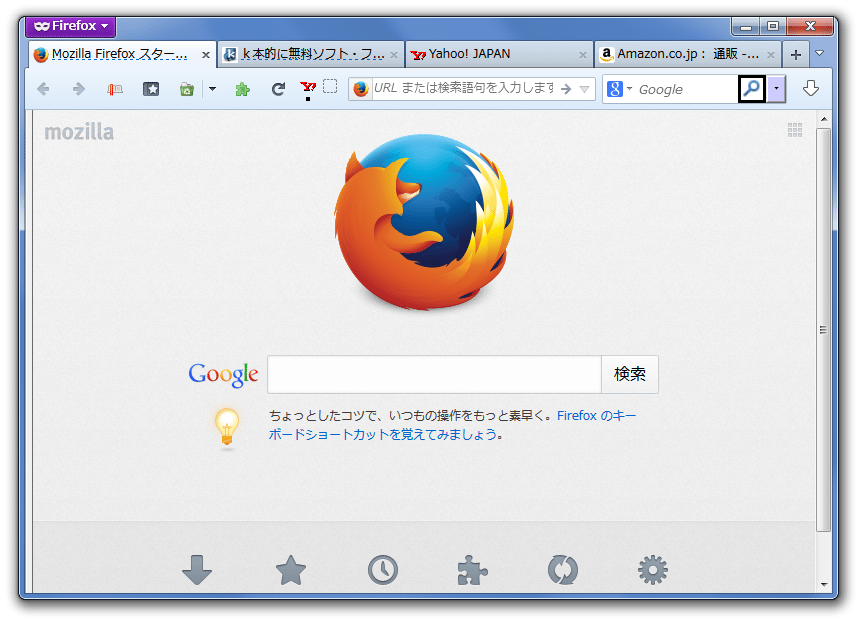Click the Yahoo Y! toolbar icon

308,87
